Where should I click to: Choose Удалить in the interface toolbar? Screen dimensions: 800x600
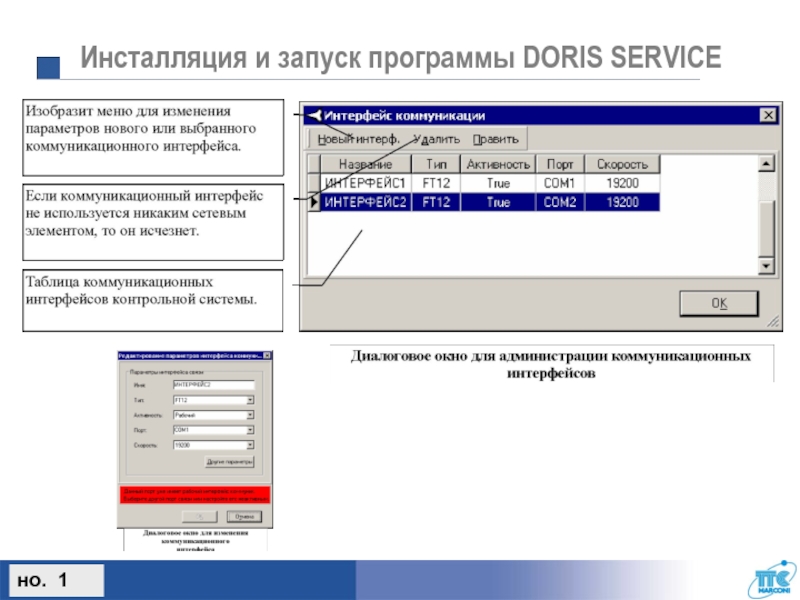click(437, 139)
